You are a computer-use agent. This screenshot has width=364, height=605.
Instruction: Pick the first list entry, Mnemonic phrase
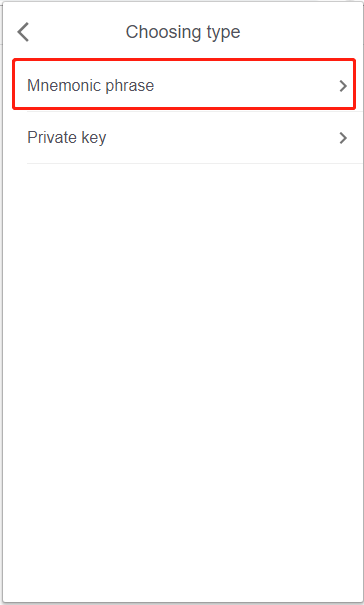[184, 84]
